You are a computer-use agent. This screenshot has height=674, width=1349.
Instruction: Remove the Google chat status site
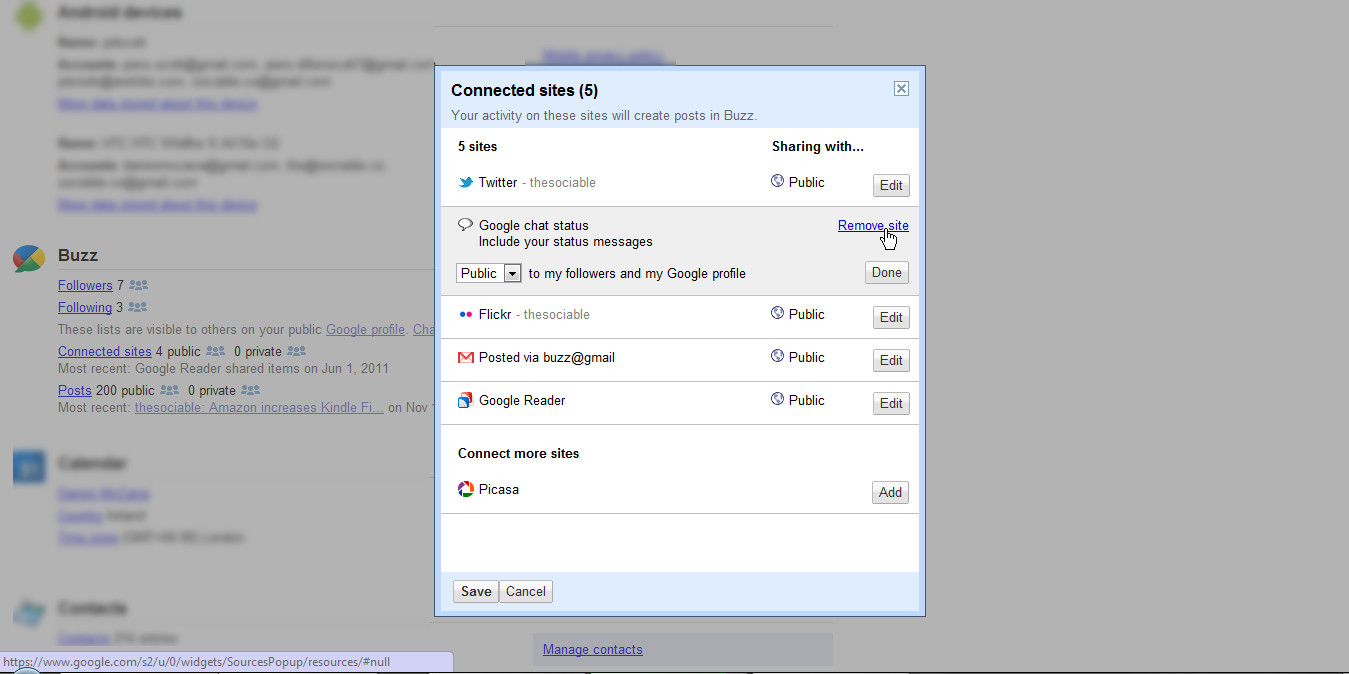pyautogui.click(x=872, y=226)
